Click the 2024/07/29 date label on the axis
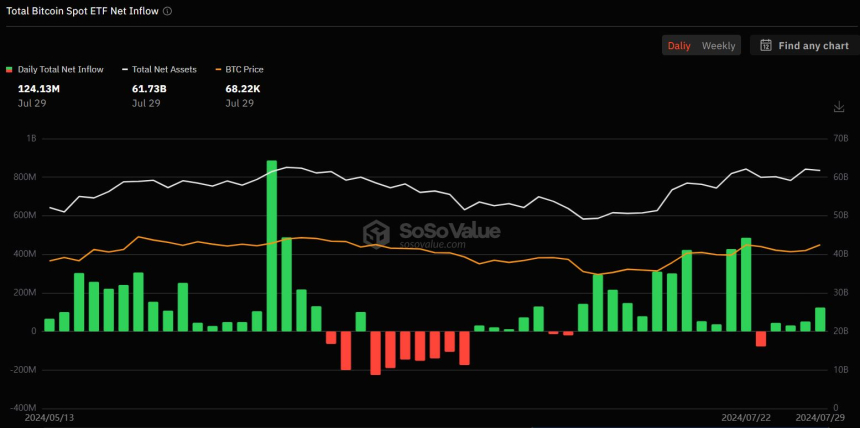This screenshot has width=860, height=428. (x=819, y=416)
